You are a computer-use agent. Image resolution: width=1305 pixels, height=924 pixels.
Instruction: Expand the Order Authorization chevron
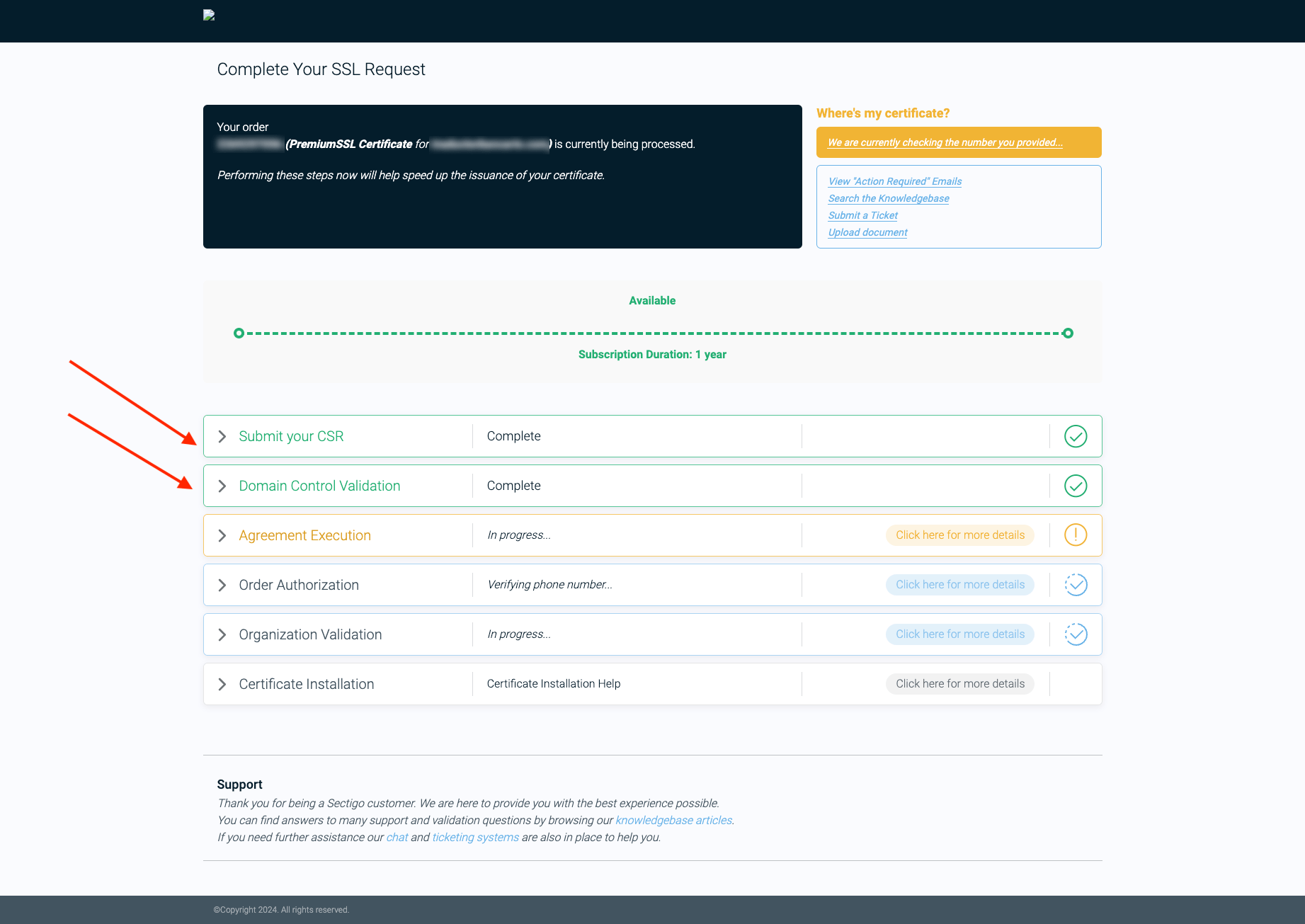pyautogui.click(x=222, y=585)
